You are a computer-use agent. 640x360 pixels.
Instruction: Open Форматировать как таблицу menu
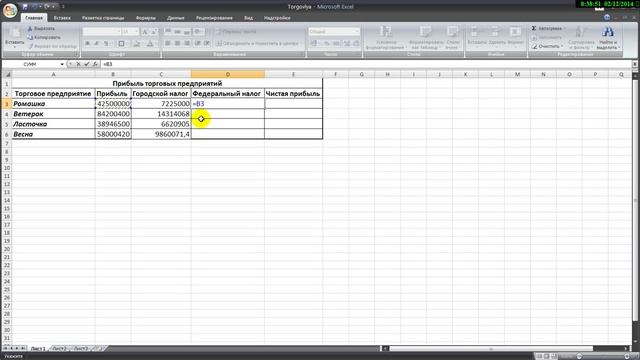(426, 38)
